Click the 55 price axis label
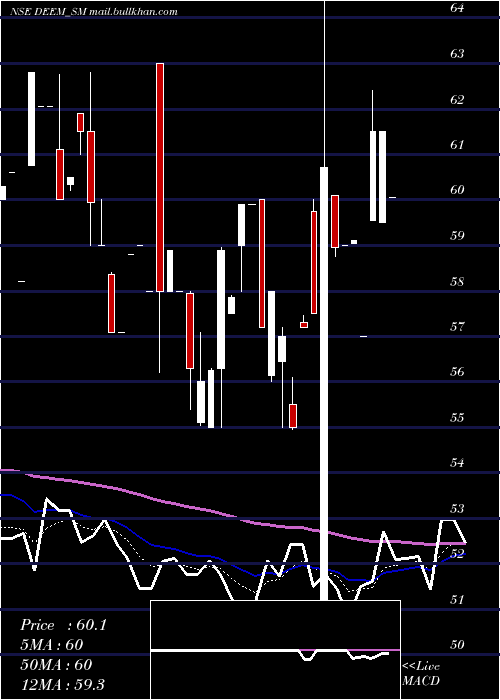 (x=457, y=417)
